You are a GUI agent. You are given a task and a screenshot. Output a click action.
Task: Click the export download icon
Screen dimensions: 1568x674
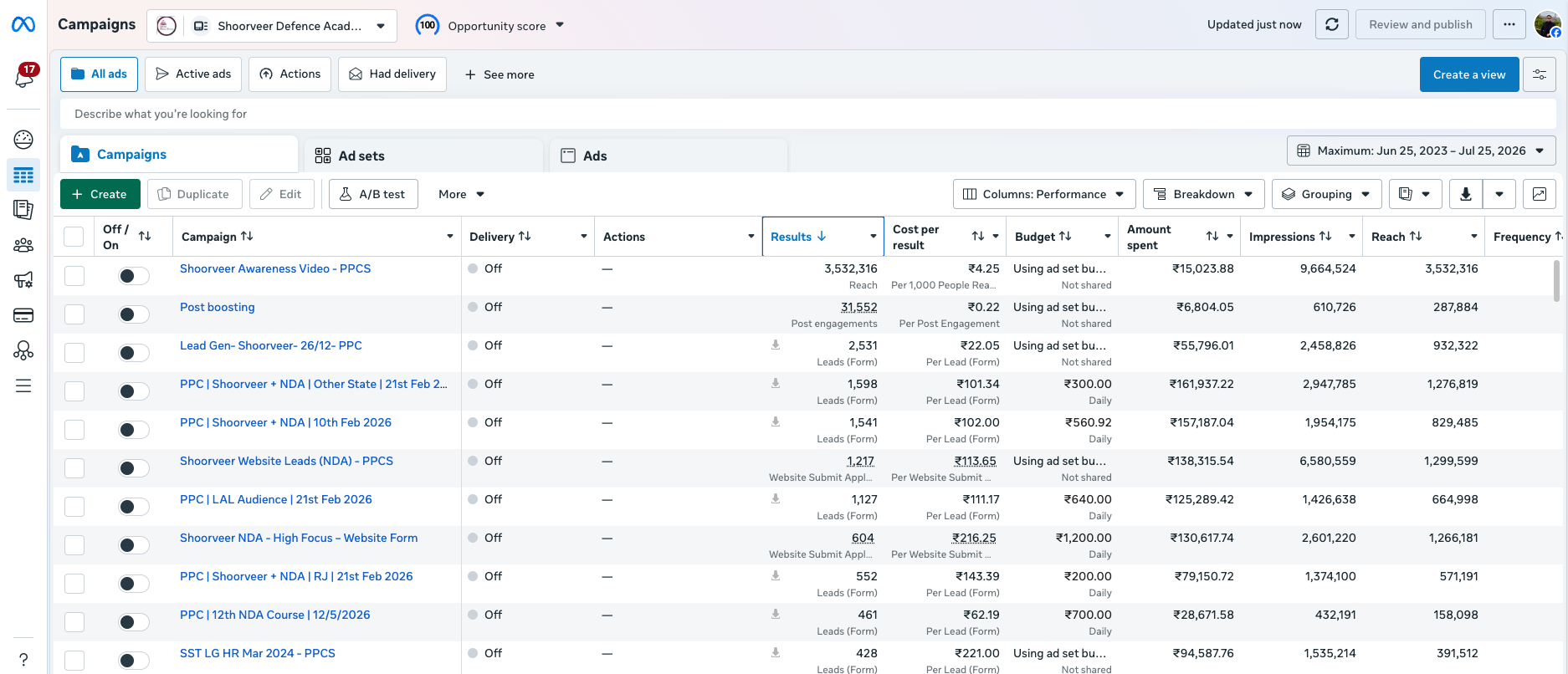click(1466, 194)
